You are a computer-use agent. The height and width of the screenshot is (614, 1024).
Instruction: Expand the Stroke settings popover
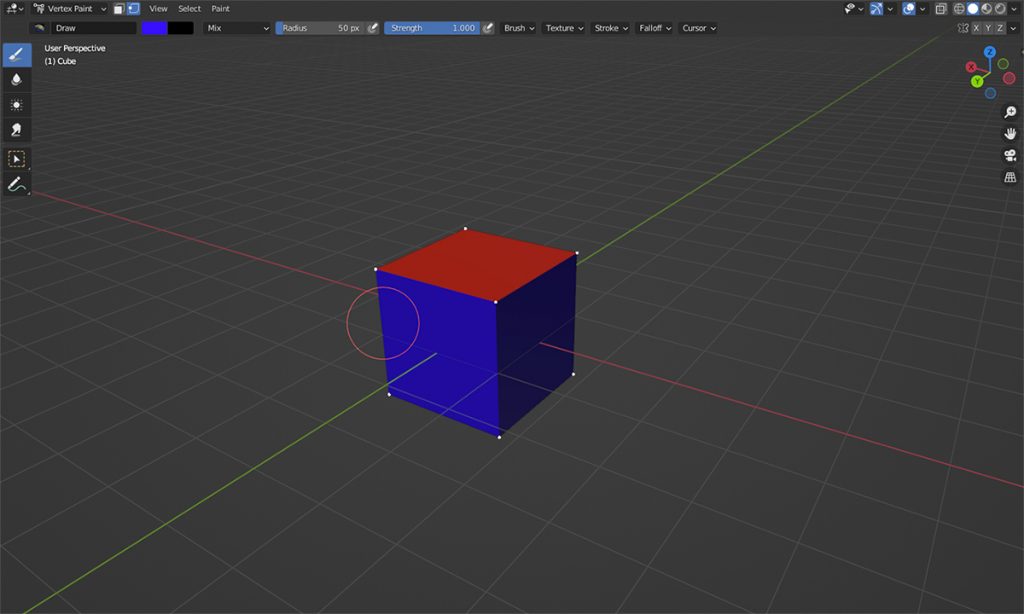point(611,28)
